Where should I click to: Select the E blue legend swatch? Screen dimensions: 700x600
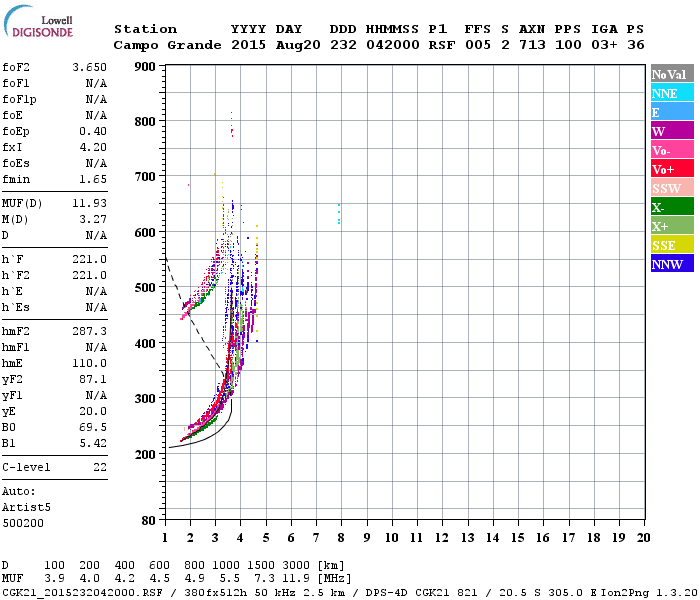[x=672, y=112]
